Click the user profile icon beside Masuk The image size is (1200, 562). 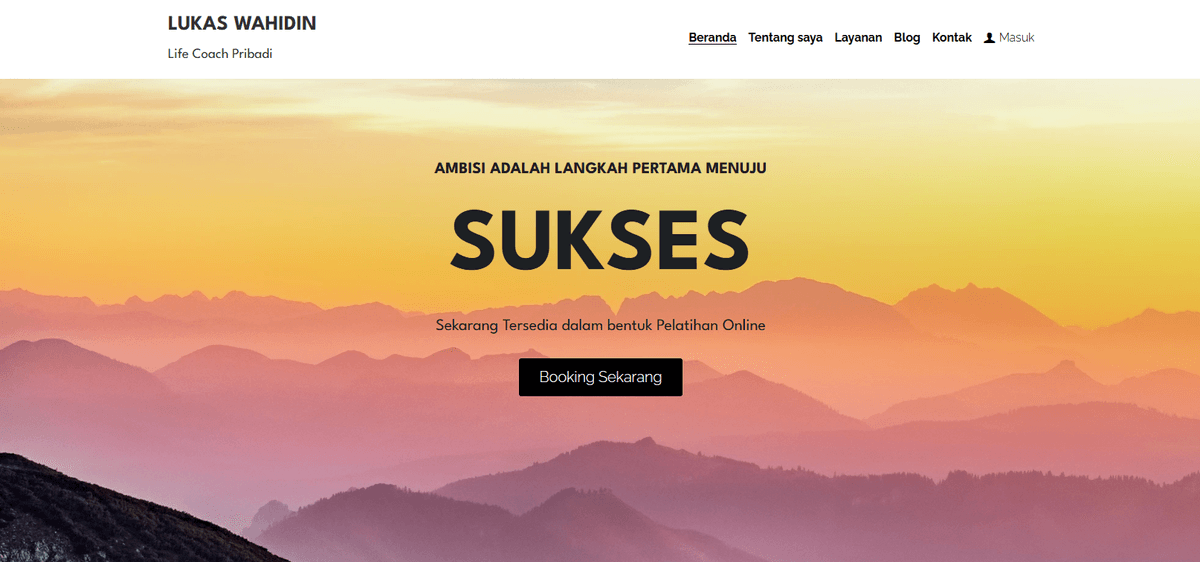(989, 38)
